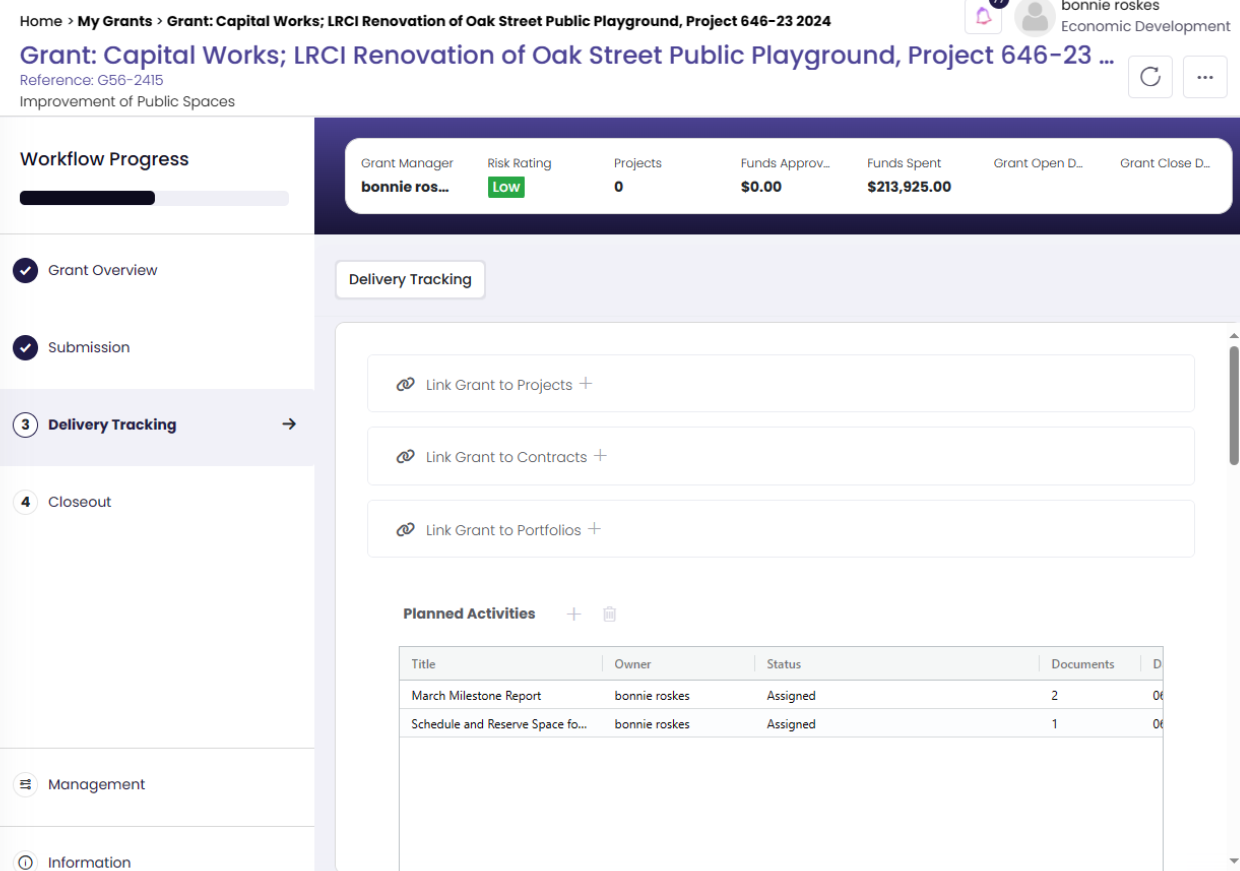This screenshot has height=871, width=1240.
Task: Click the Workflow Progress bar
Action: pyautogui.click(x=154, y=198)
